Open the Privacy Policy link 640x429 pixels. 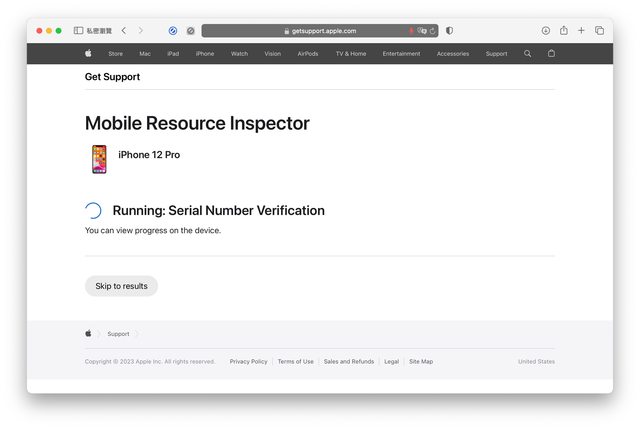(248, 361)
